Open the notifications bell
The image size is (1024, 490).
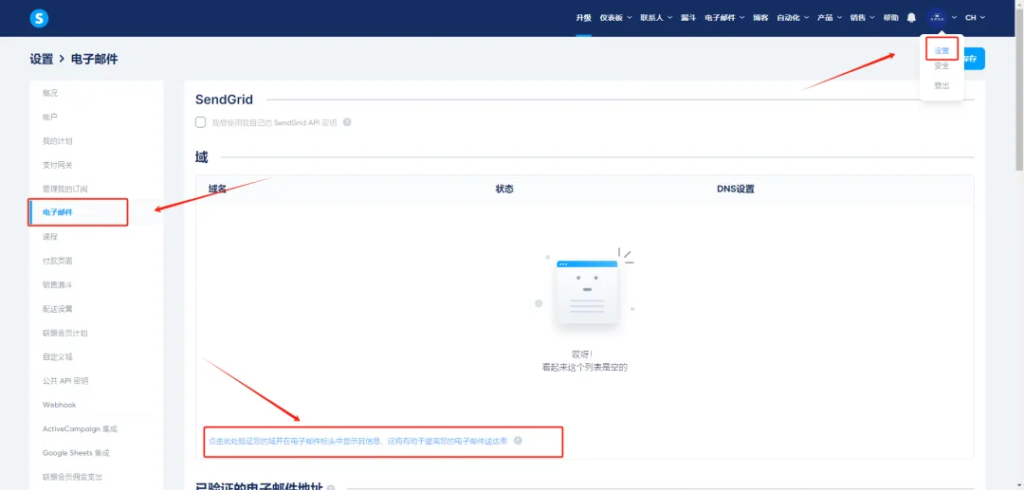pos(911,18)
